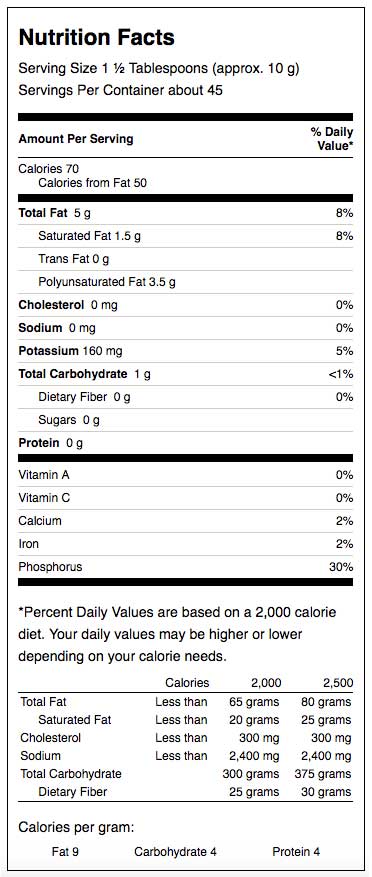The height and width of the screenshot is (877, 372).
Task: Select the Serving Size text line
Action: [159, 69]
